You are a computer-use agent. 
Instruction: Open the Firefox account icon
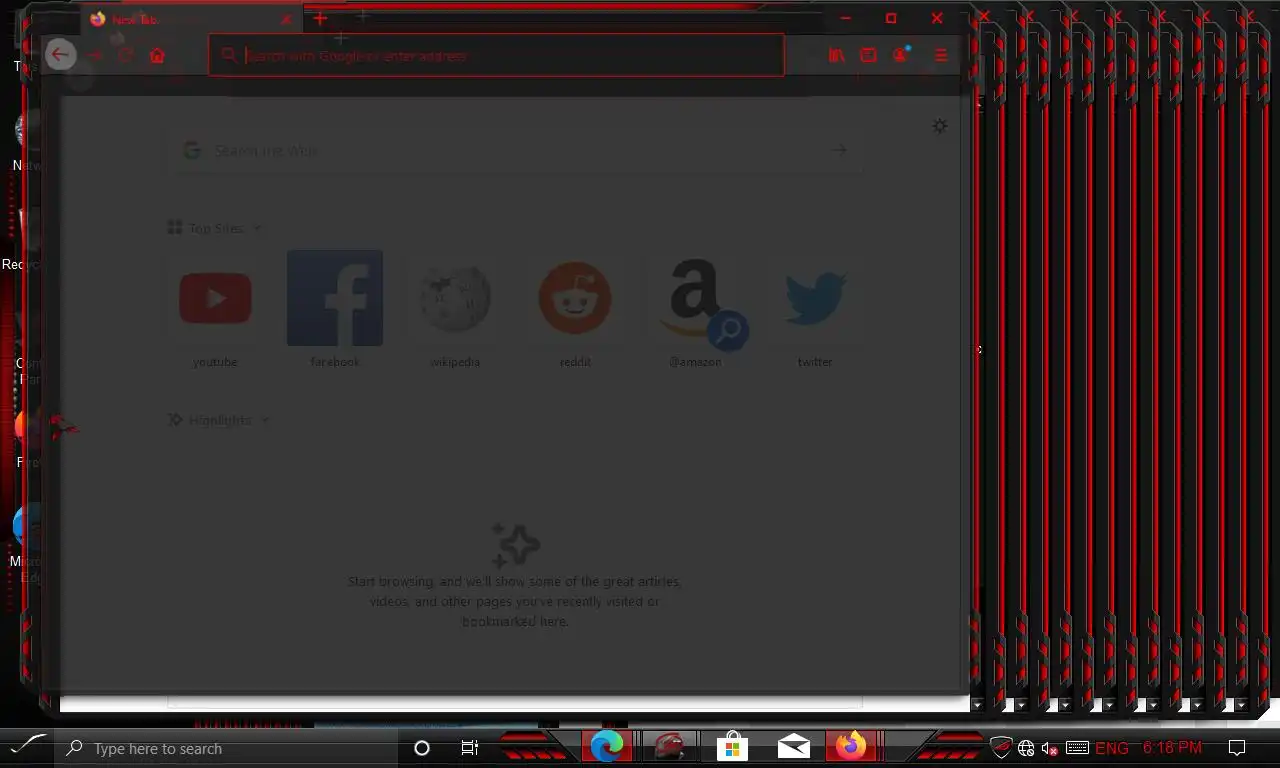click(901, 55)
